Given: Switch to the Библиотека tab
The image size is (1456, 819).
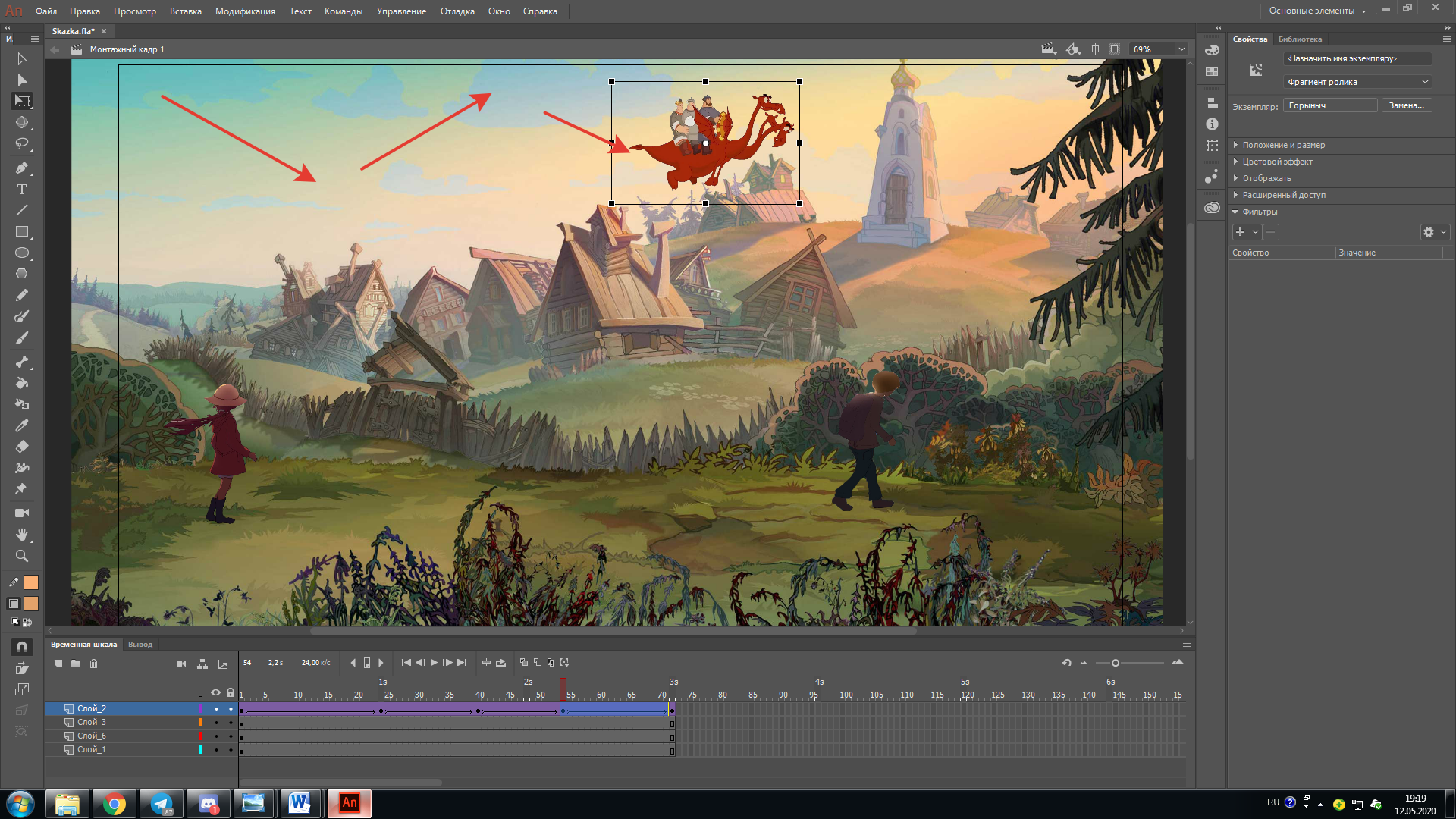Looking at the screenshot, I should click(1300, 39).
